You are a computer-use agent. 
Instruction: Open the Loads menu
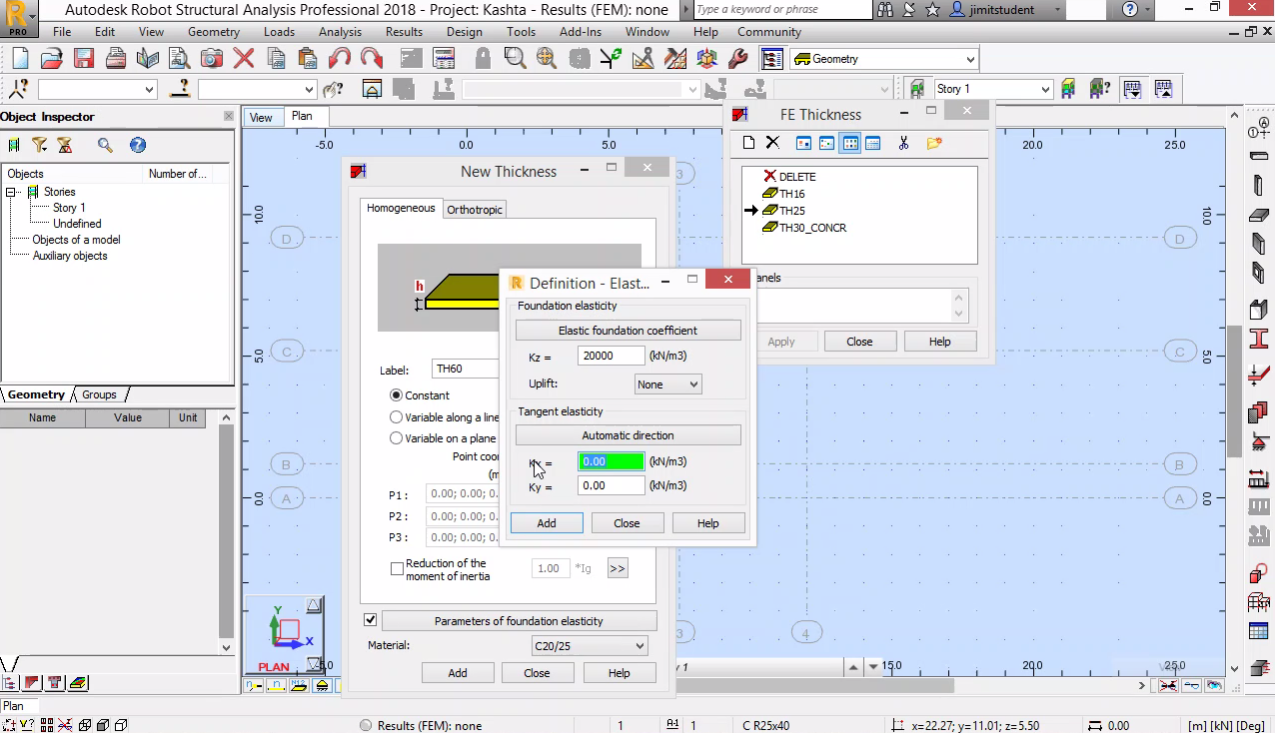(x=279, y=32)
